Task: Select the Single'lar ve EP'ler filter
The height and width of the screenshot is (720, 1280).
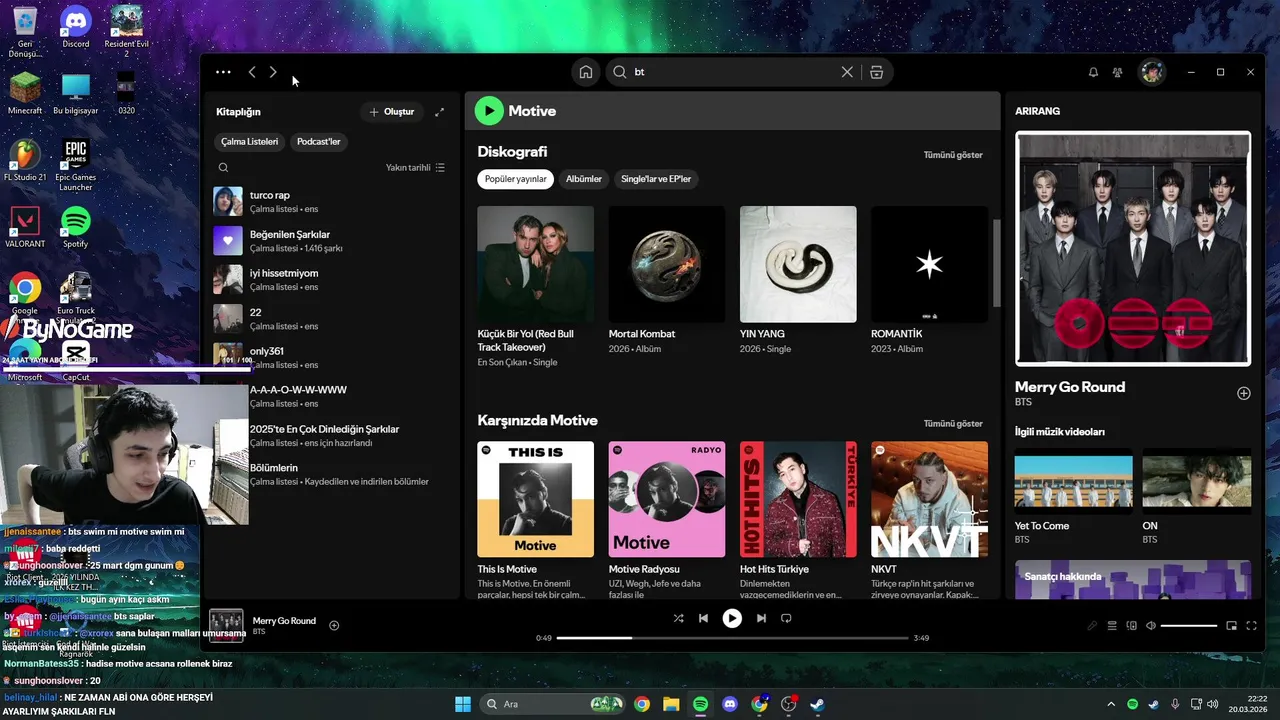Action: coord(656,179)
